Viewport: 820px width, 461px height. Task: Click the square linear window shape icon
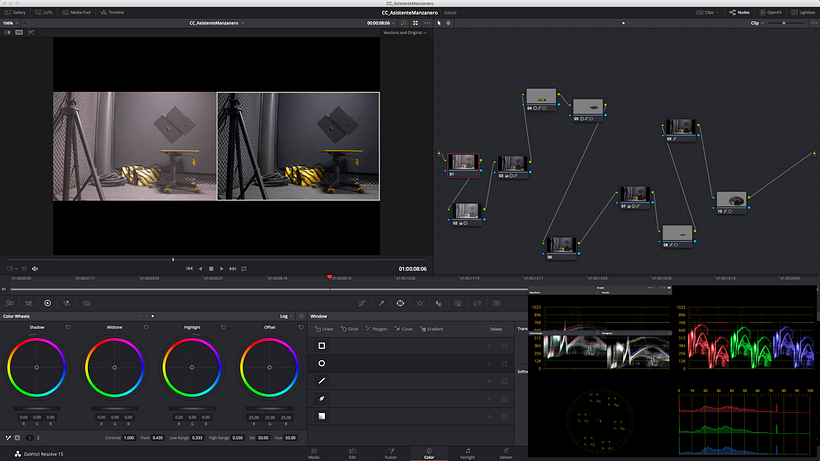(x=322, y=345)
